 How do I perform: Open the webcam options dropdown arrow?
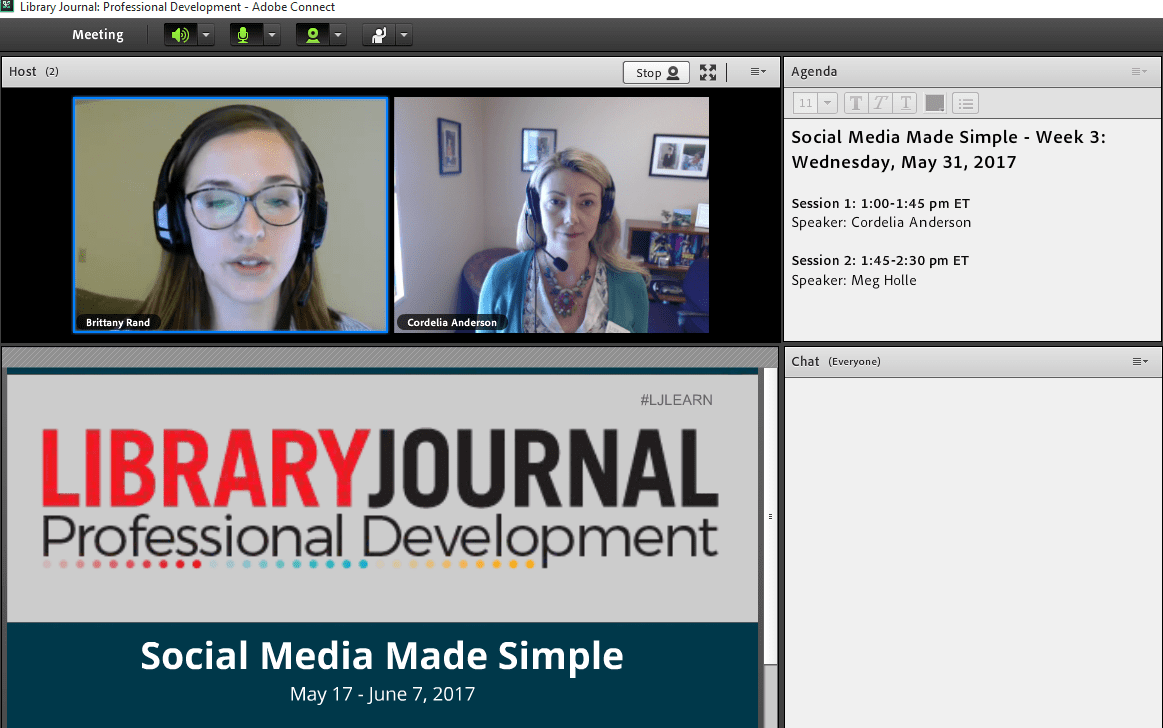[x=338, y=35]
